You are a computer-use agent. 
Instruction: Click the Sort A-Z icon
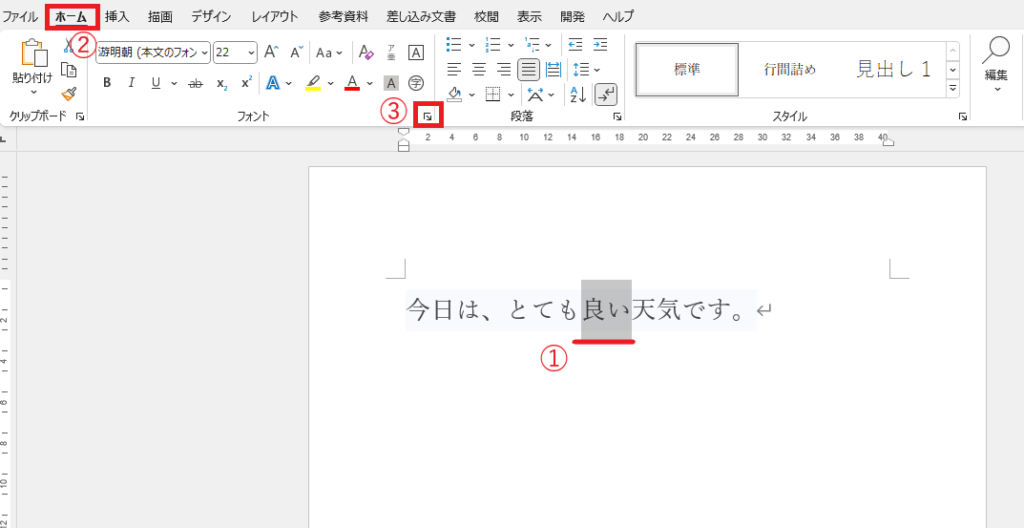pyautogui.click(x=578, y=95)
